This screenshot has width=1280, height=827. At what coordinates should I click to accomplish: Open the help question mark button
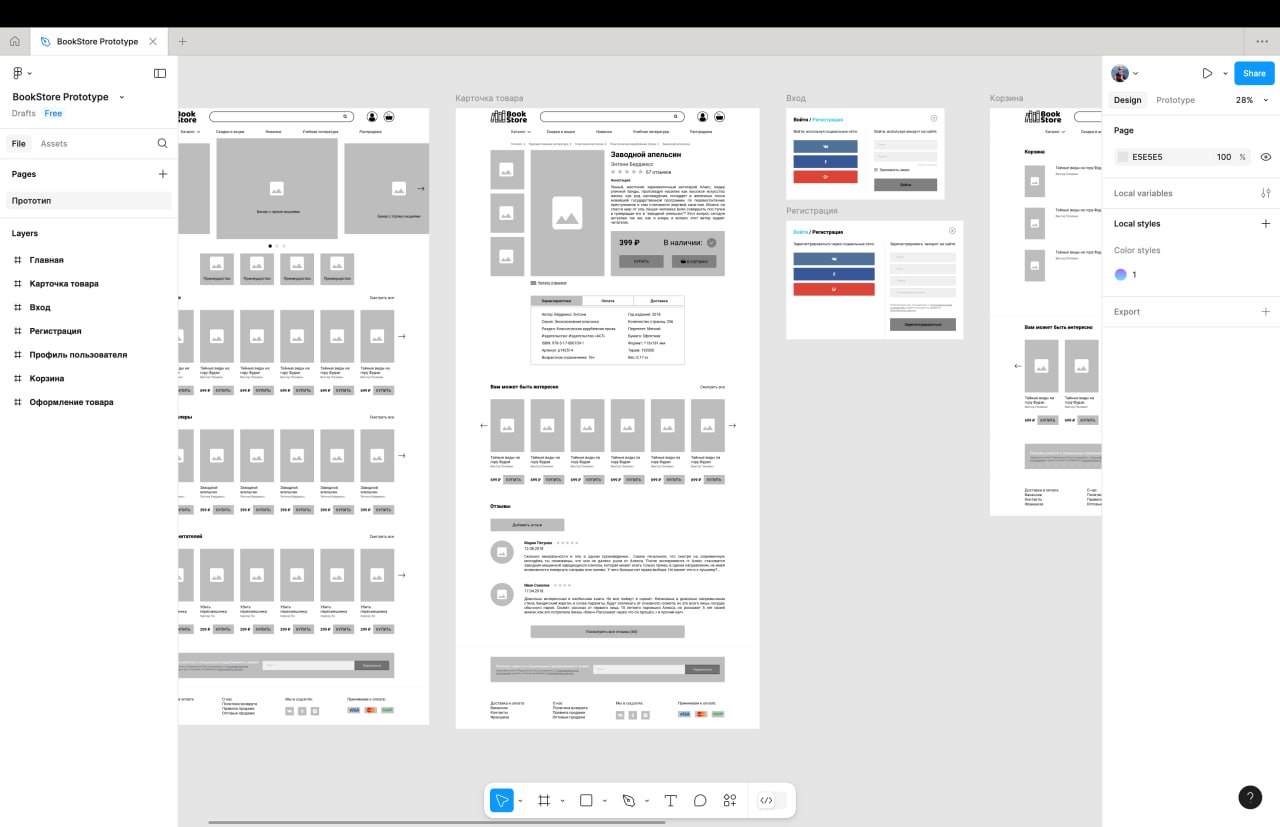1250,797
